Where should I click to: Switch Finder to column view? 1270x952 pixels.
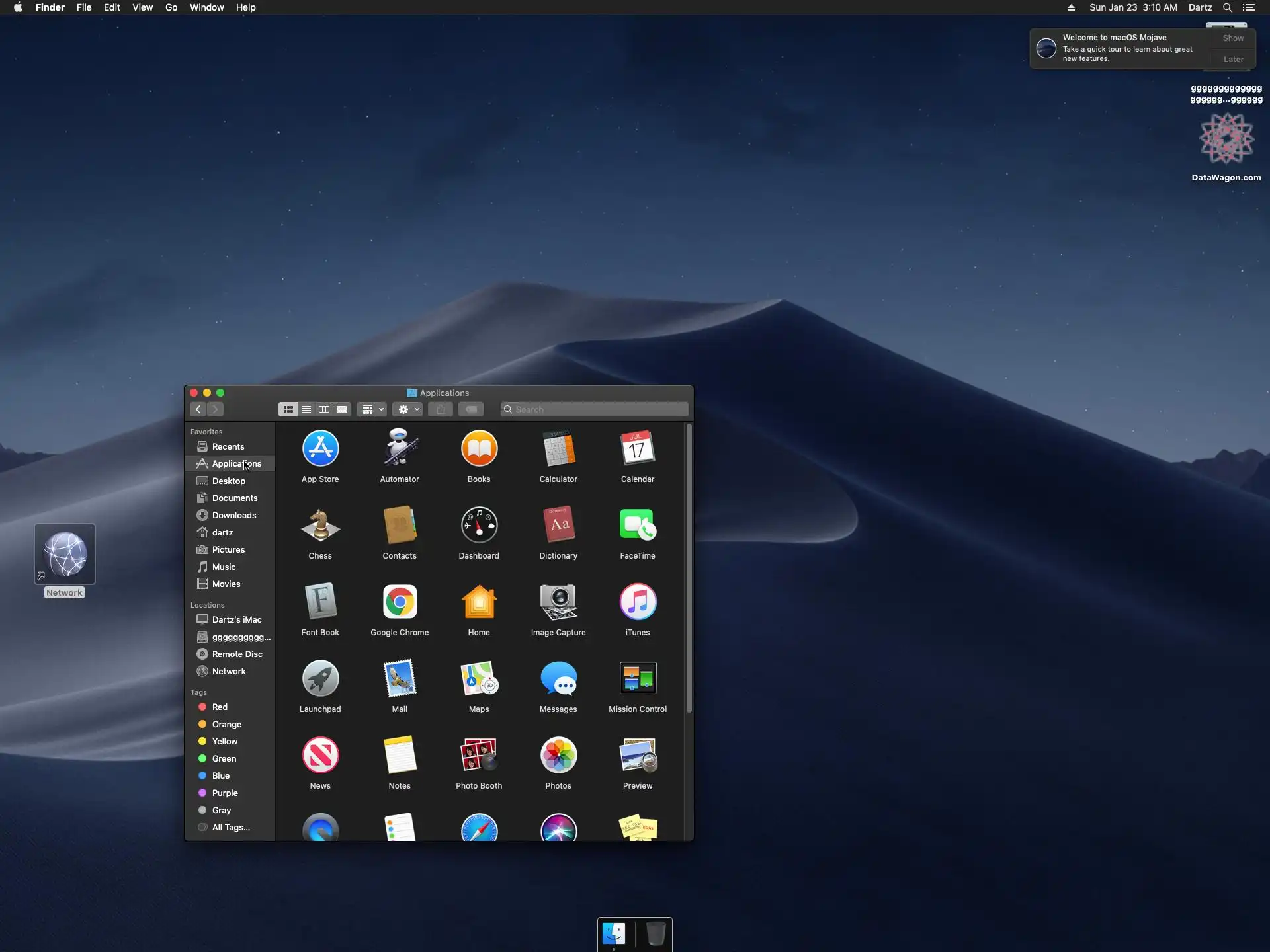(x=324, y=409)
